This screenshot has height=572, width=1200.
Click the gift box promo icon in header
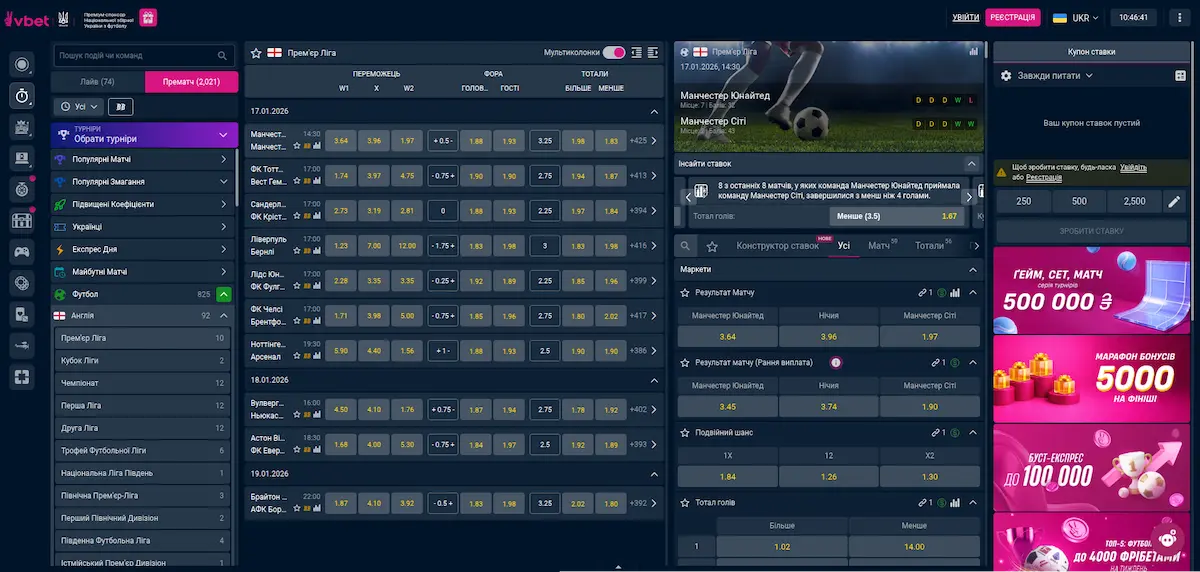pos(147,18)
